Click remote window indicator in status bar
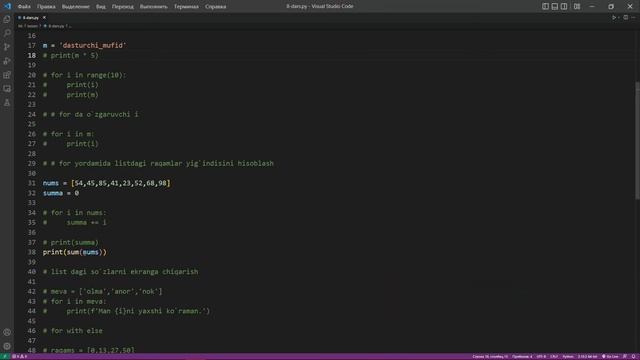The height and width of the screenshot is (360, 640). (x=4, y=356)
